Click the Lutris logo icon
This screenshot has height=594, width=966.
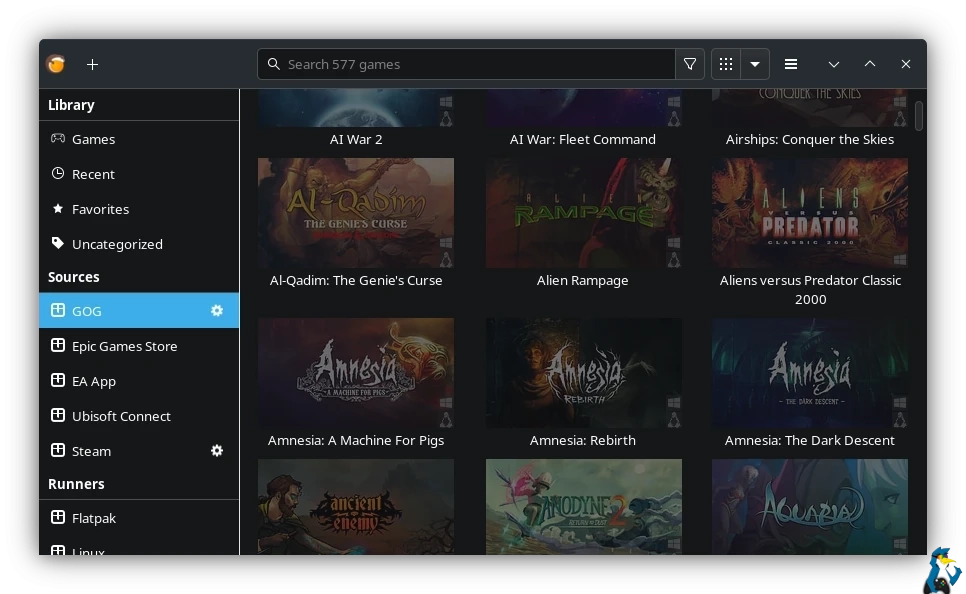tap(56, 64)
